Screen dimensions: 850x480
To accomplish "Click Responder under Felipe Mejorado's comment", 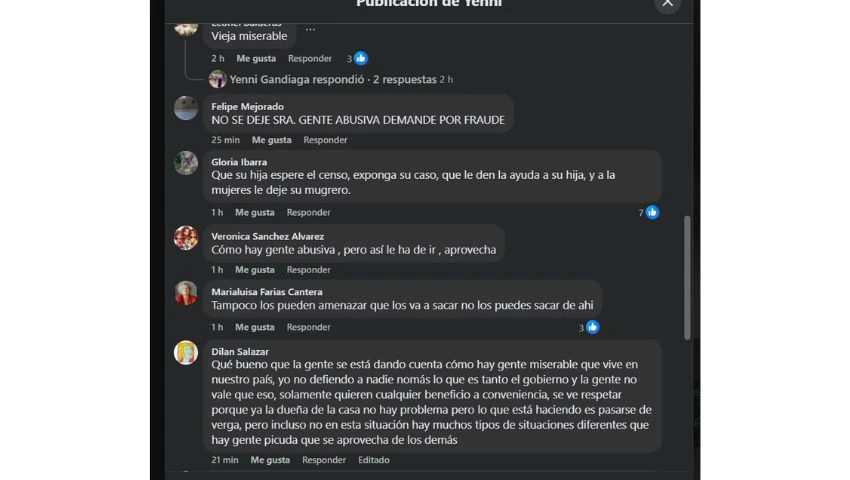I will [x=325, y=140].
